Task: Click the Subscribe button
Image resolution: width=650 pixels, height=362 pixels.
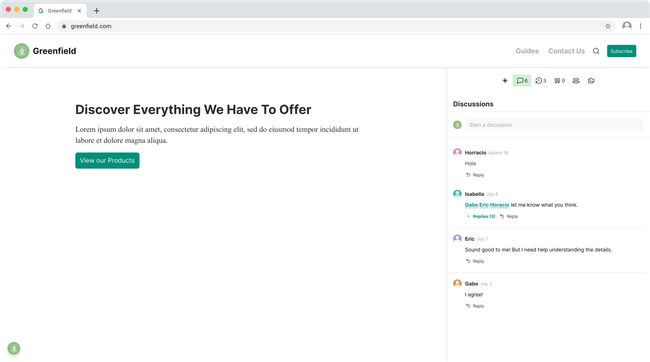Action: click(x=621, y=51)
